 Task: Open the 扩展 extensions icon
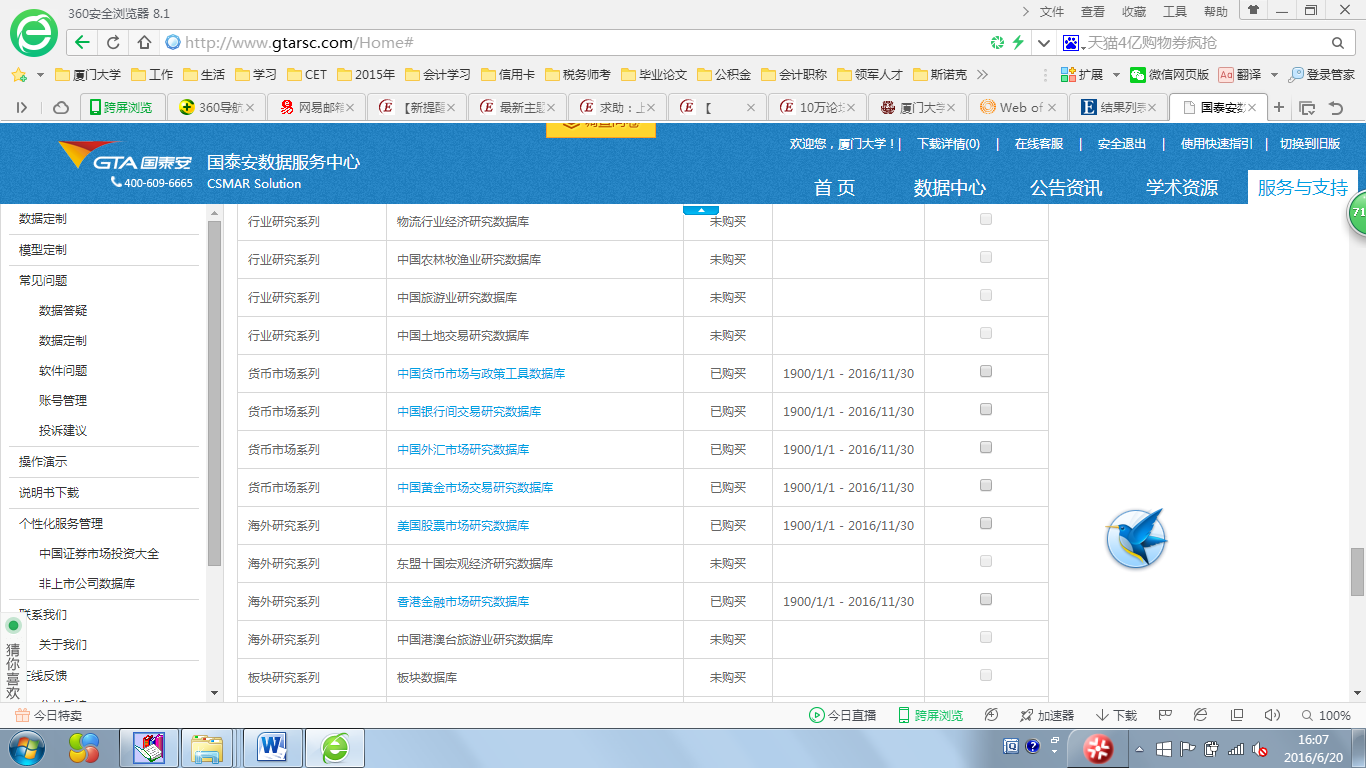pos(1081,75)
